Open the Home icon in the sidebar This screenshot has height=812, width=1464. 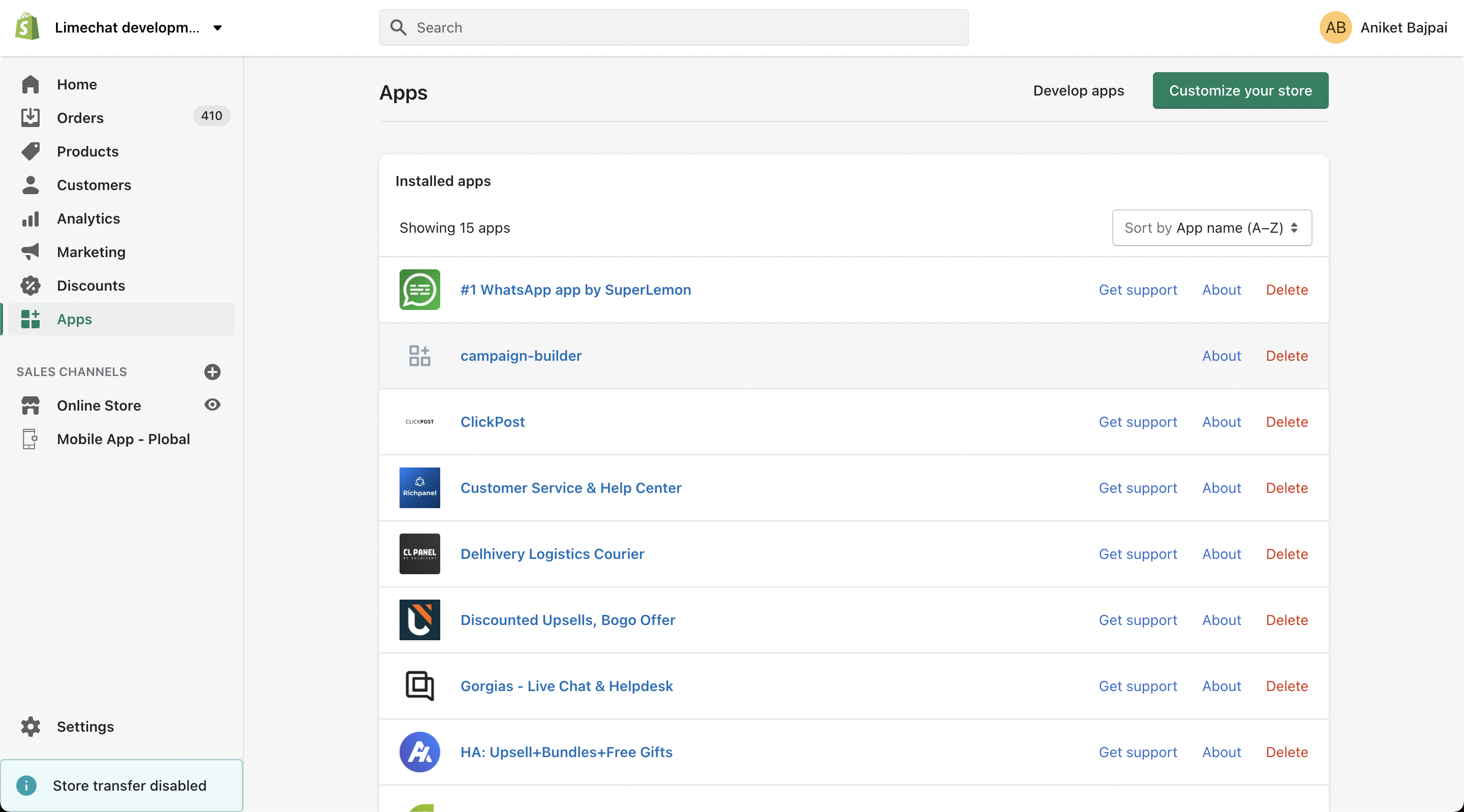tap(30, 85)
